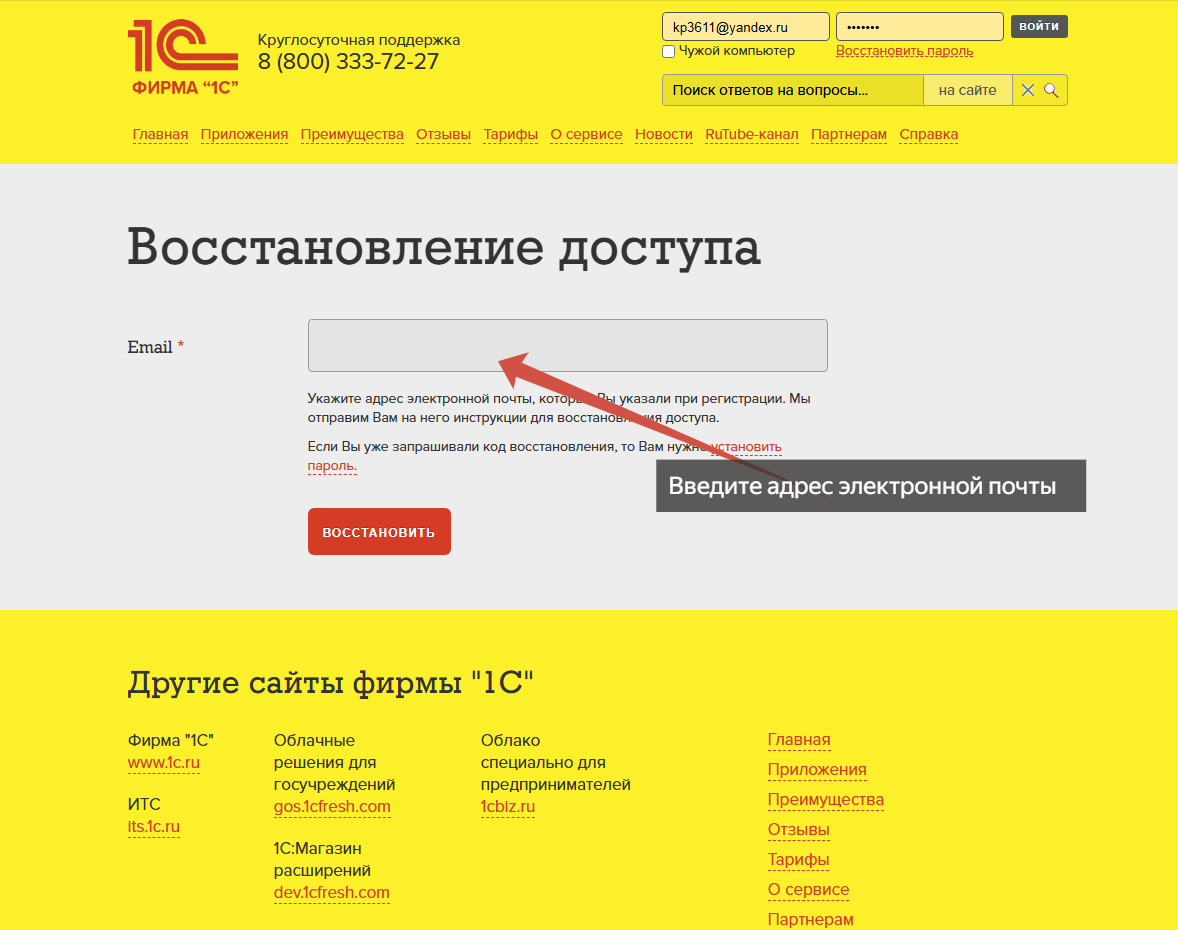Viewport: 1178px width, 930px height.
Task: Clear the search with the X icon
Action: [x=1028, y=90]
